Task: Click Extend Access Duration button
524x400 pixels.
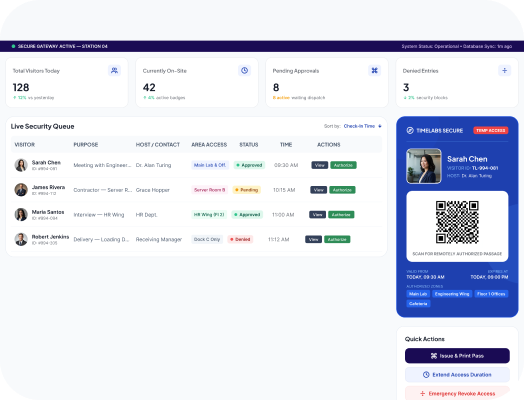Action: tap(457, 375)
